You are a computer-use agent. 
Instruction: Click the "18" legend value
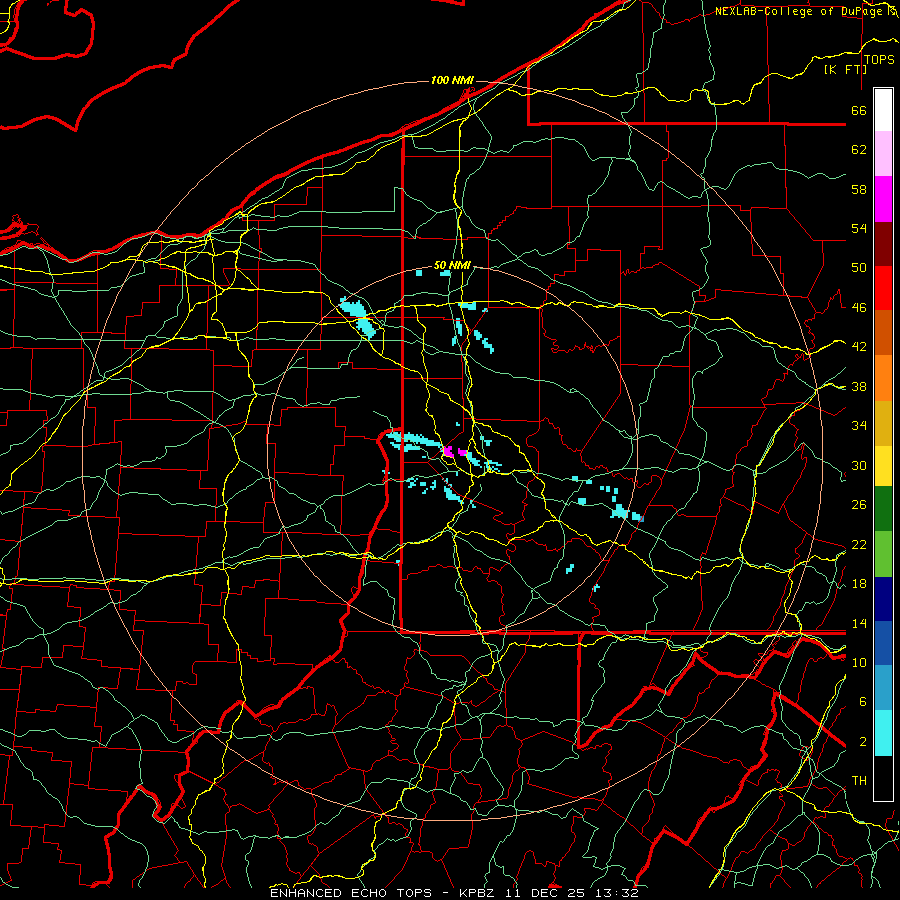(x=859, y=584)
